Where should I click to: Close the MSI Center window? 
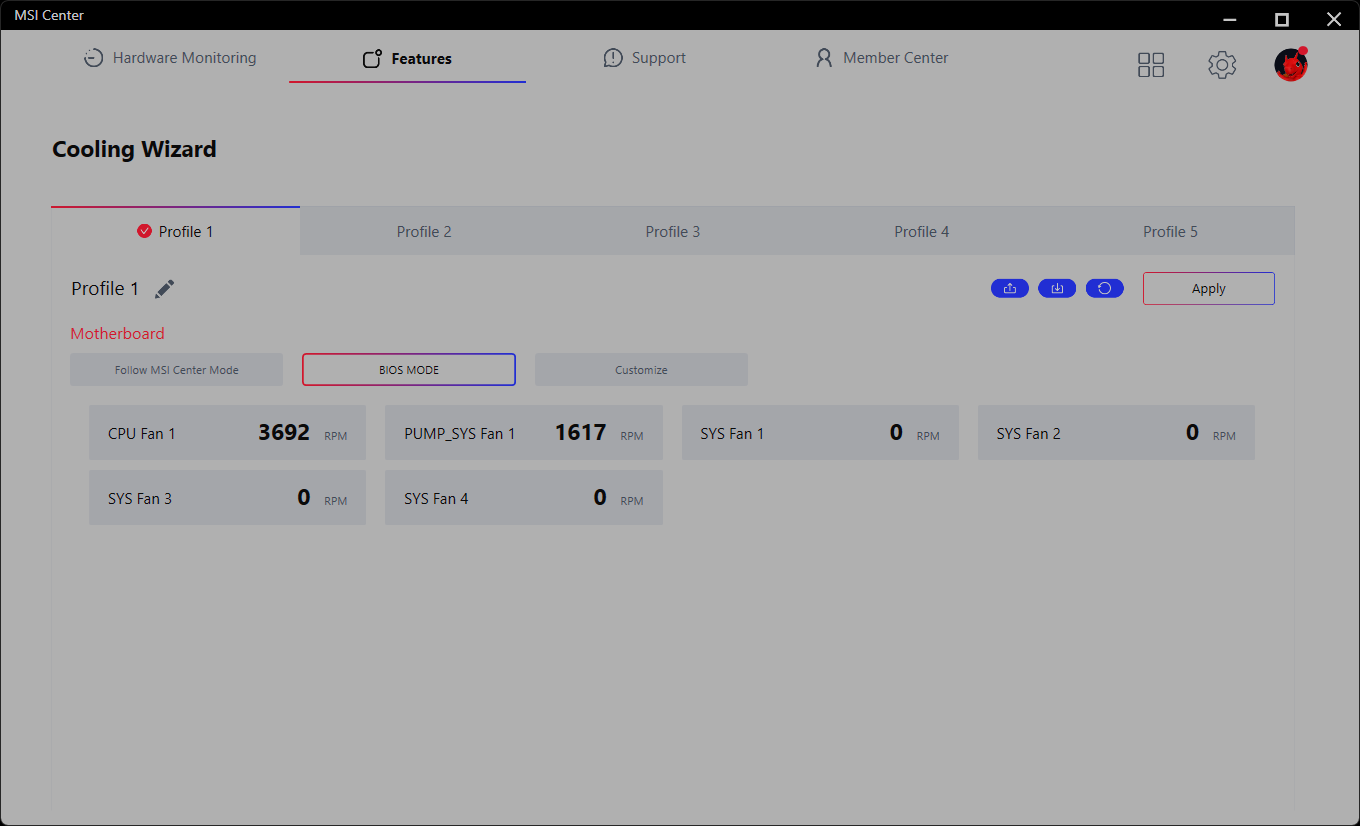pos(1333,19)
